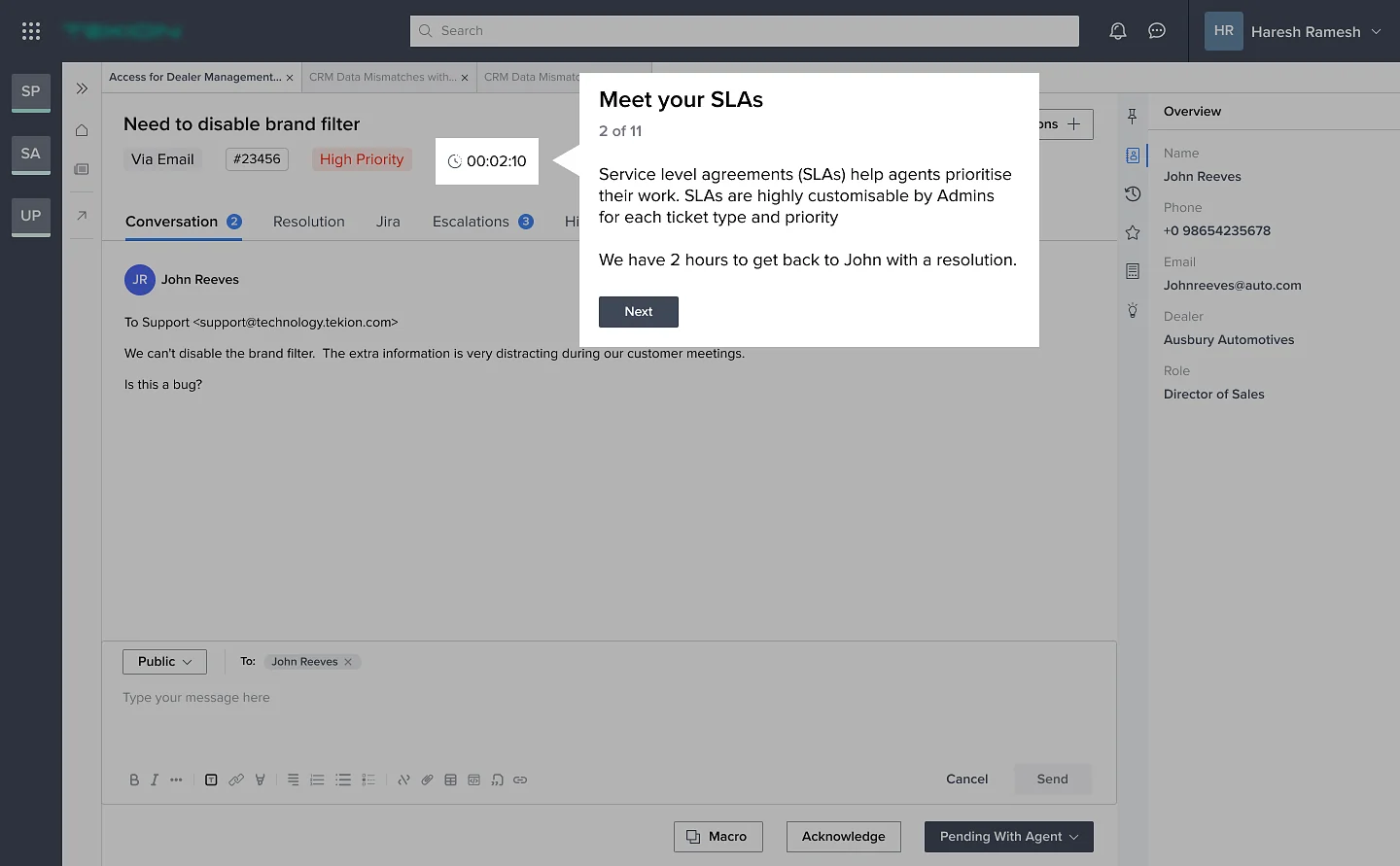Click the bulleted list icon

point(343,779)
